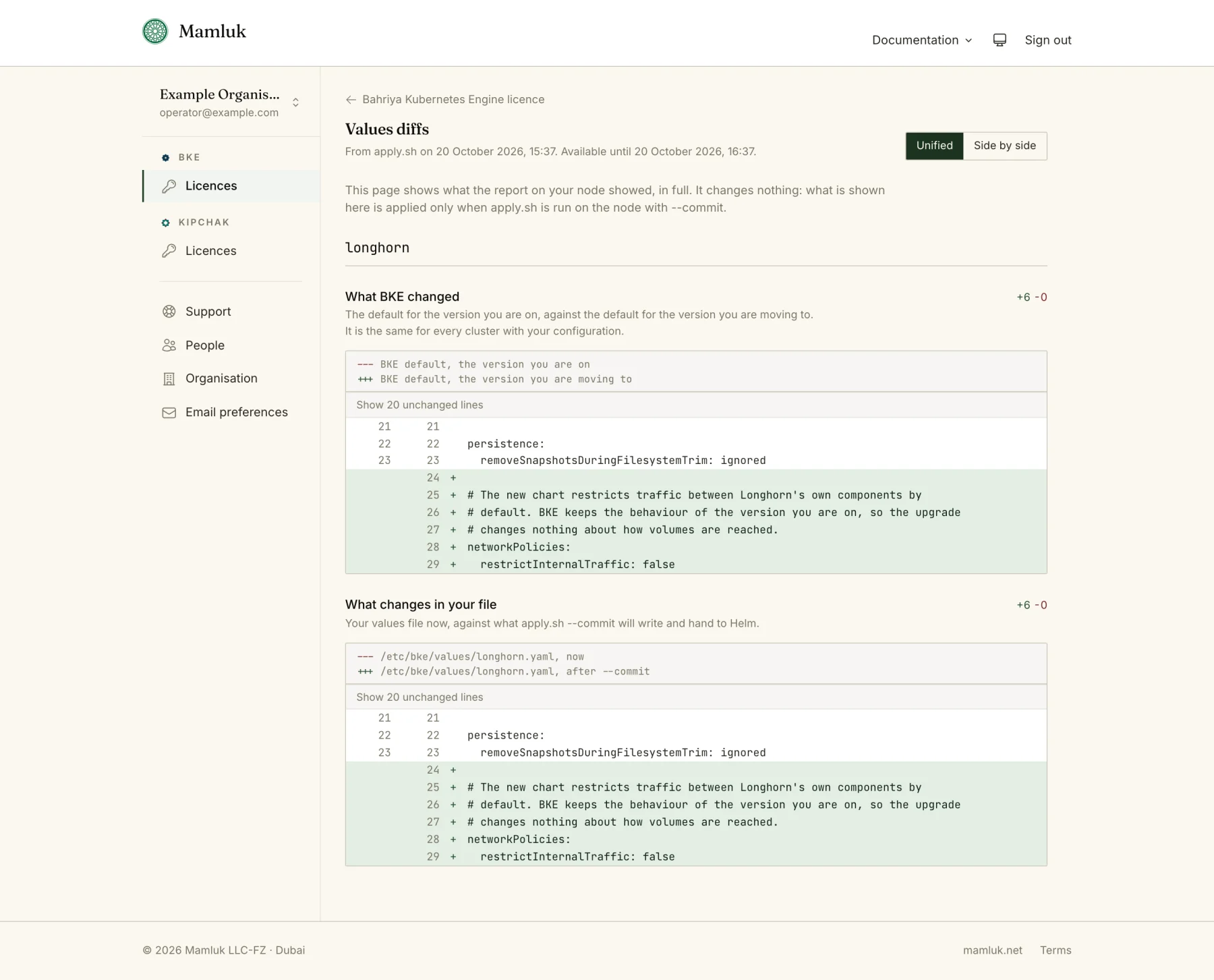Click the Mamluk brand name
This screenshot has width=1214, height=980.
pos(212,32)
